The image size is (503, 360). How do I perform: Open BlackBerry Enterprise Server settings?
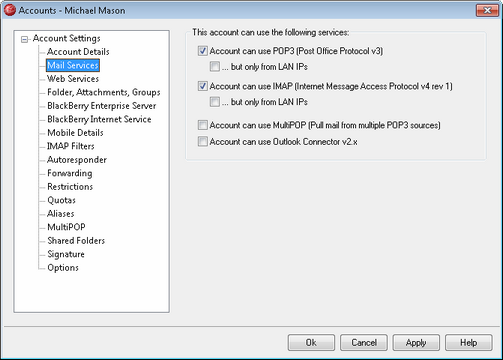[x=102, y=106]
